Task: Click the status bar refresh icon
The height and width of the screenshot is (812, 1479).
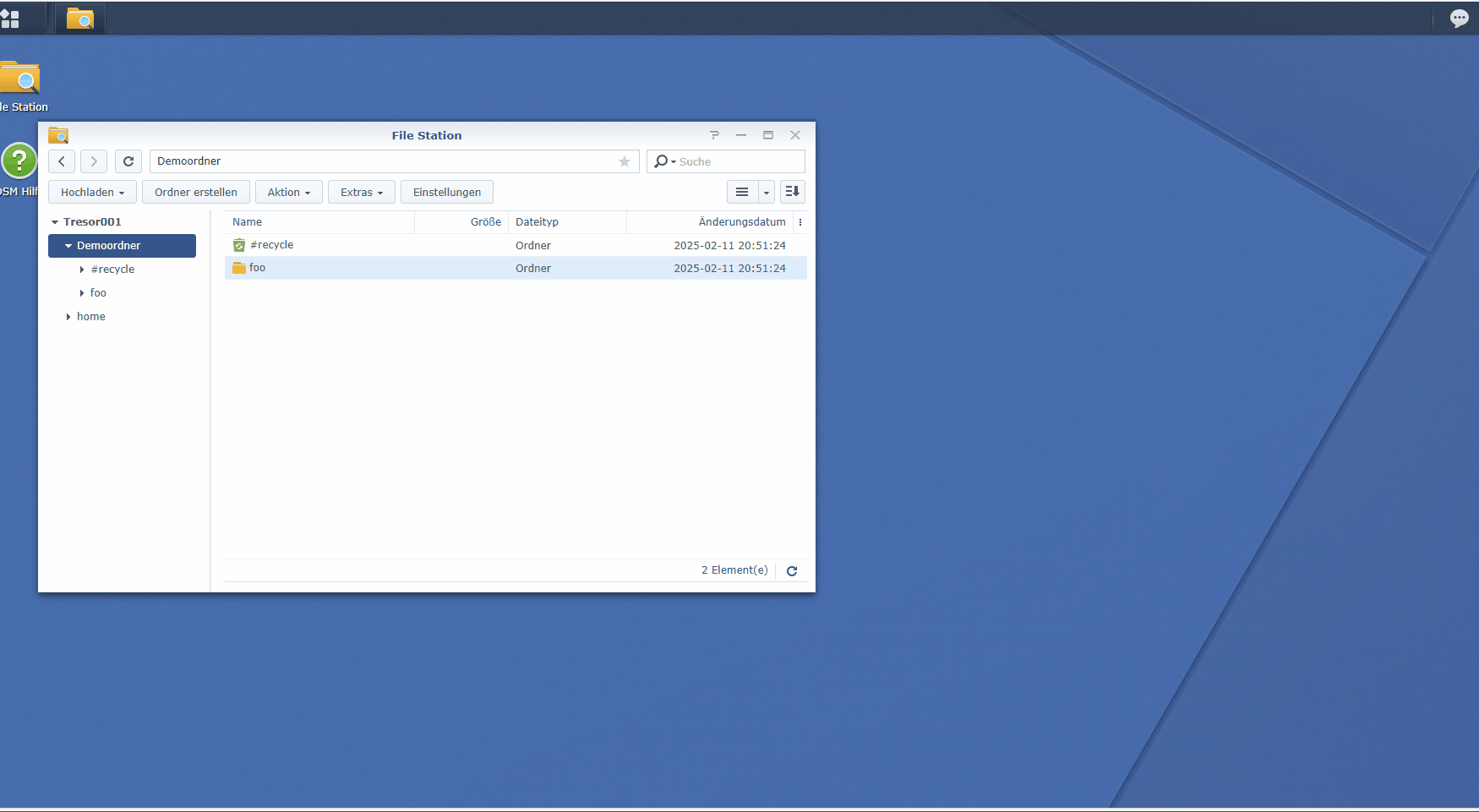Action: [792, 571]
